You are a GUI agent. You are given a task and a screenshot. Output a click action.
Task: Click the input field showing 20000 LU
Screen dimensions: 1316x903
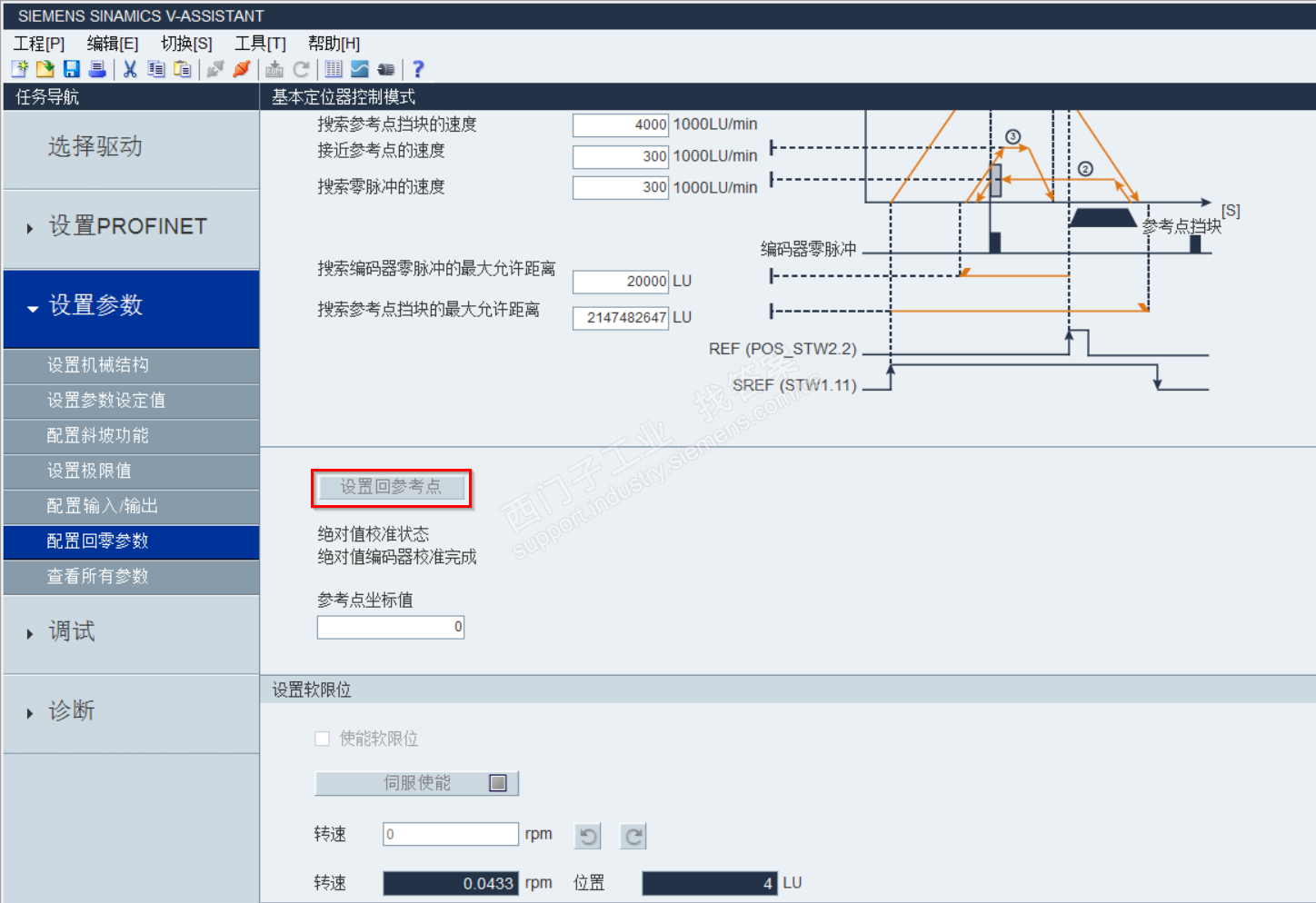(621, 282)
